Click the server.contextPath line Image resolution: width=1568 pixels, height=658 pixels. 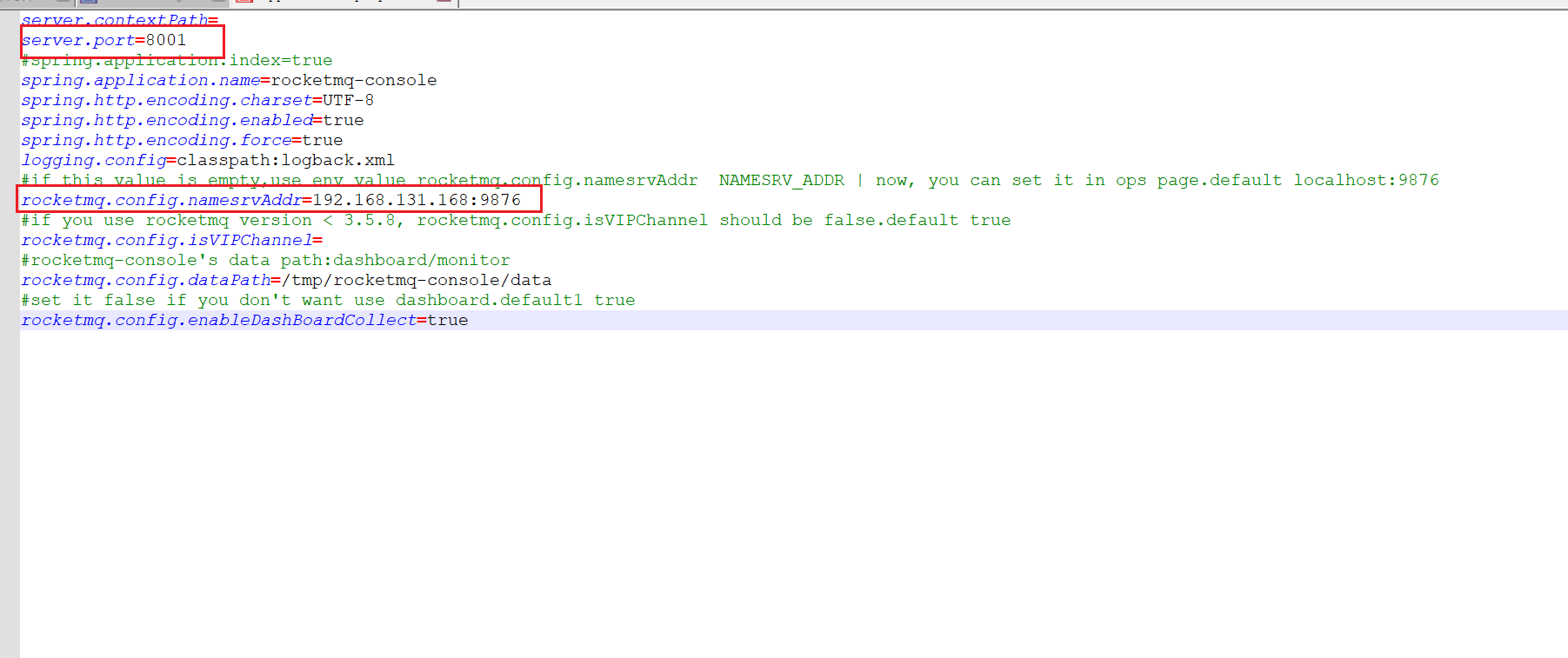[120, 20]
